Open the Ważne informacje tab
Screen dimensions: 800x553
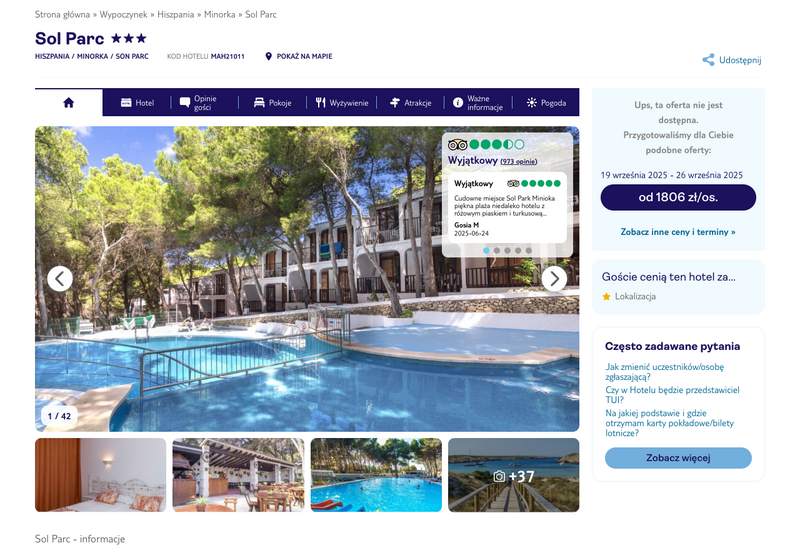pos(478,103)
